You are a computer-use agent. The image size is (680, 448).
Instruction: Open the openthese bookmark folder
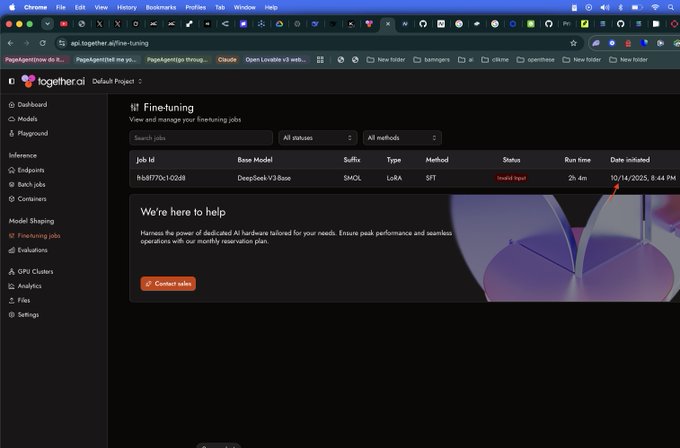536,59
